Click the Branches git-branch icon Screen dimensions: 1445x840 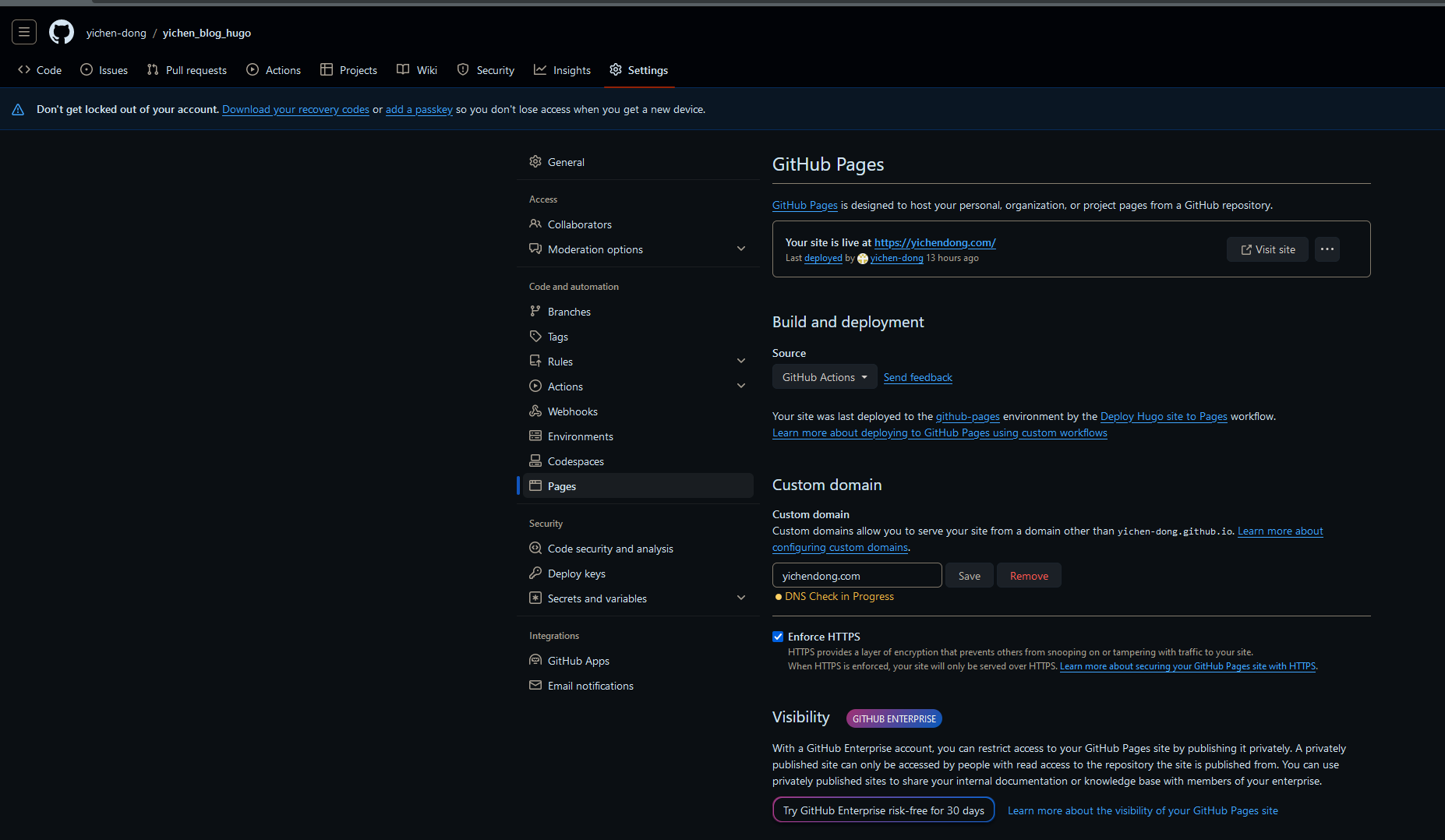pos(535,311)
